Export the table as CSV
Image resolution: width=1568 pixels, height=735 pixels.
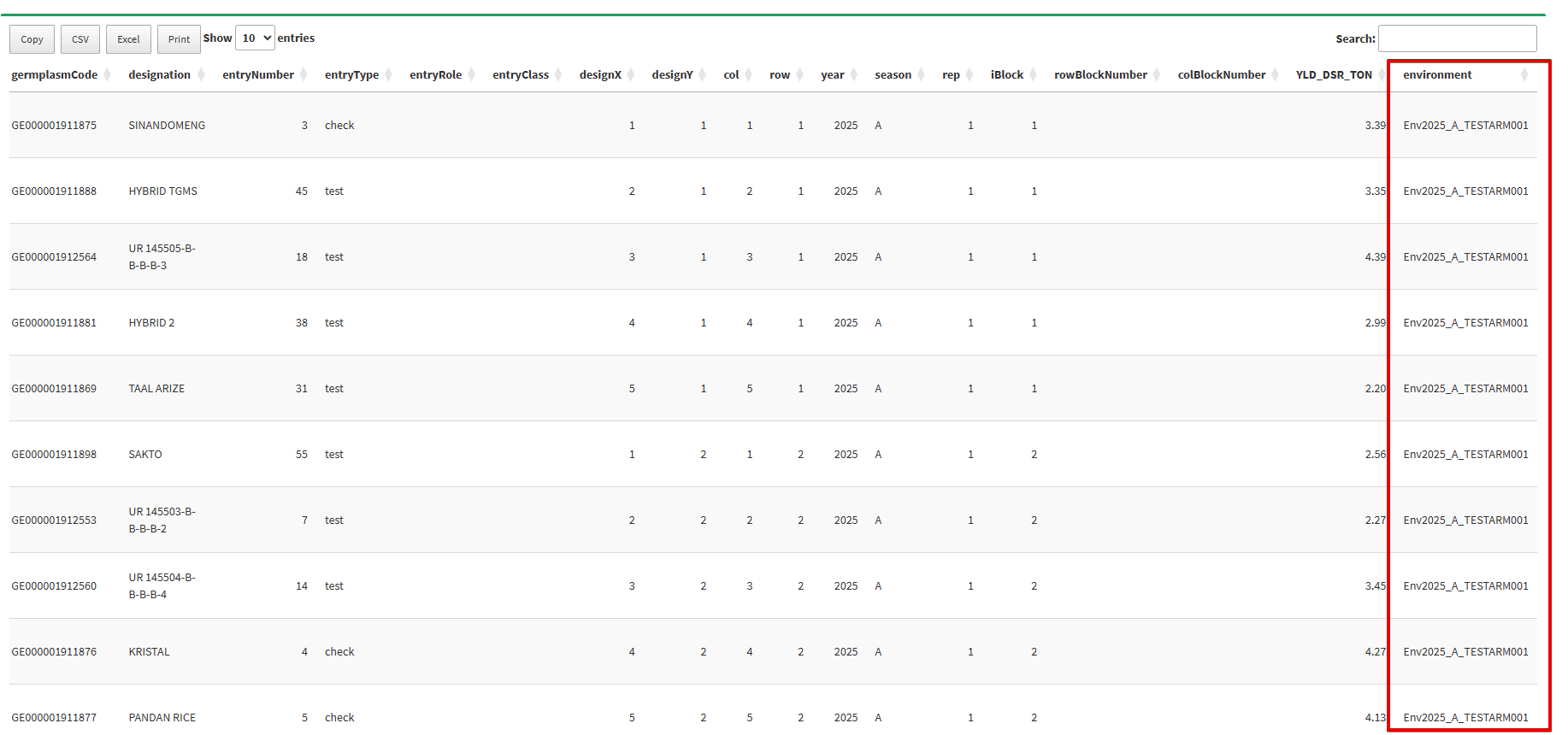[x=80, y=39]
